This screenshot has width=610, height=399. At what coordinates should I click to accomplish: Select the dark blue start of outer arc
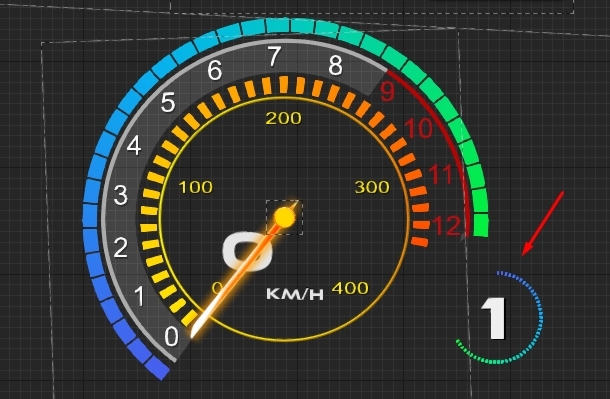tap(157, 368)
